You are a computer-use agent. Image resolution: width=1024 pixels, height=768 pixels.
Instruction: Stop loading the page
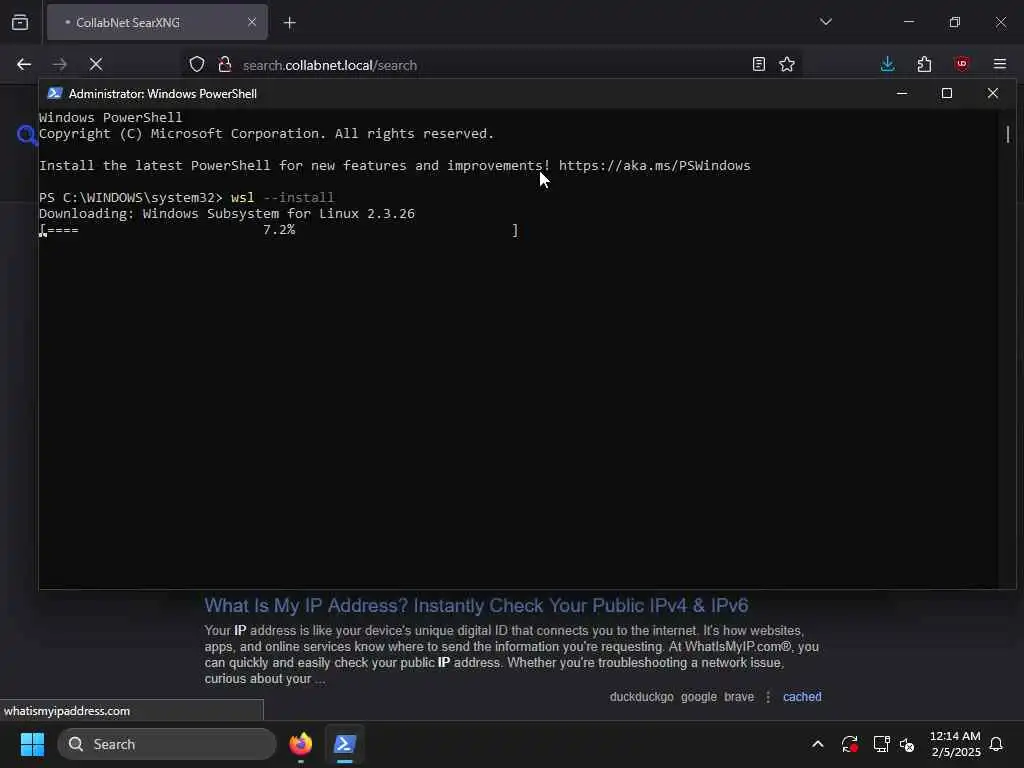coord(96,64)
